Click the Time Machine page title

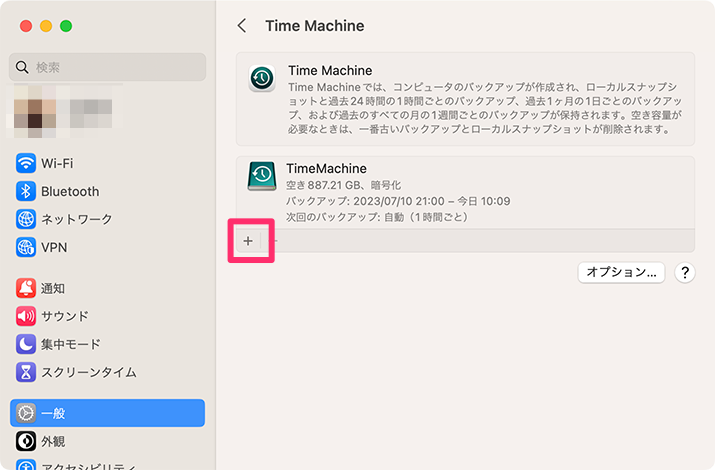point(315,26)
